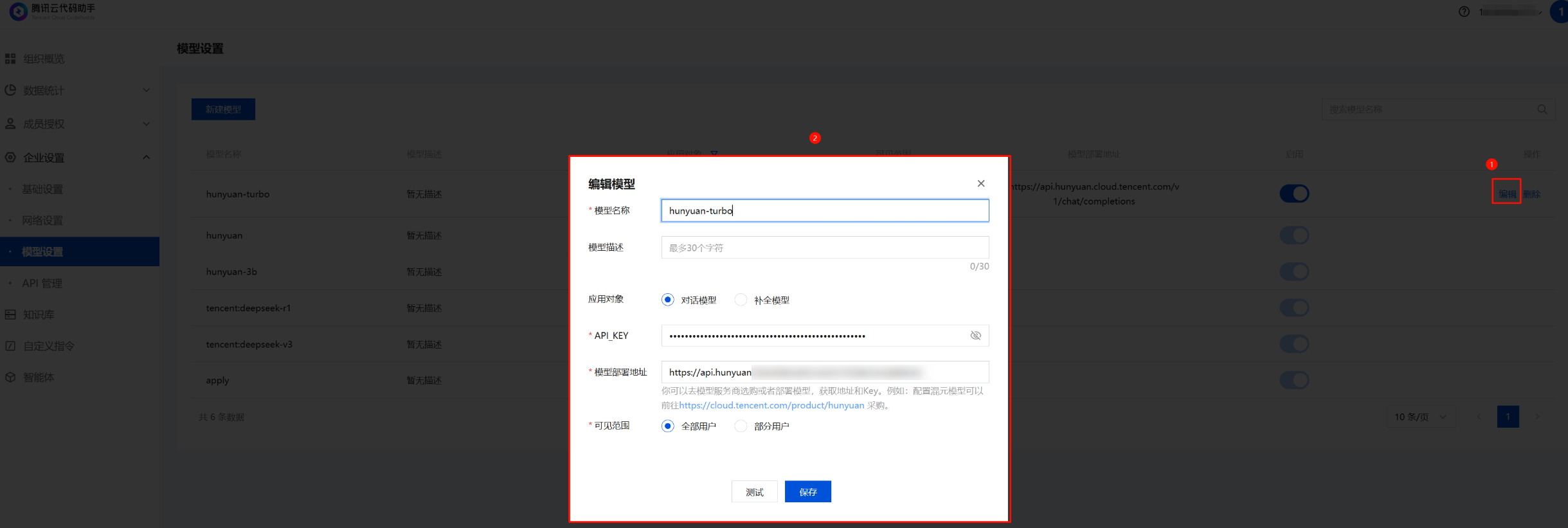This screenshot has width=1568, height=528.
Task: Select the 部分用户 radio option
Action: (741, 426)
